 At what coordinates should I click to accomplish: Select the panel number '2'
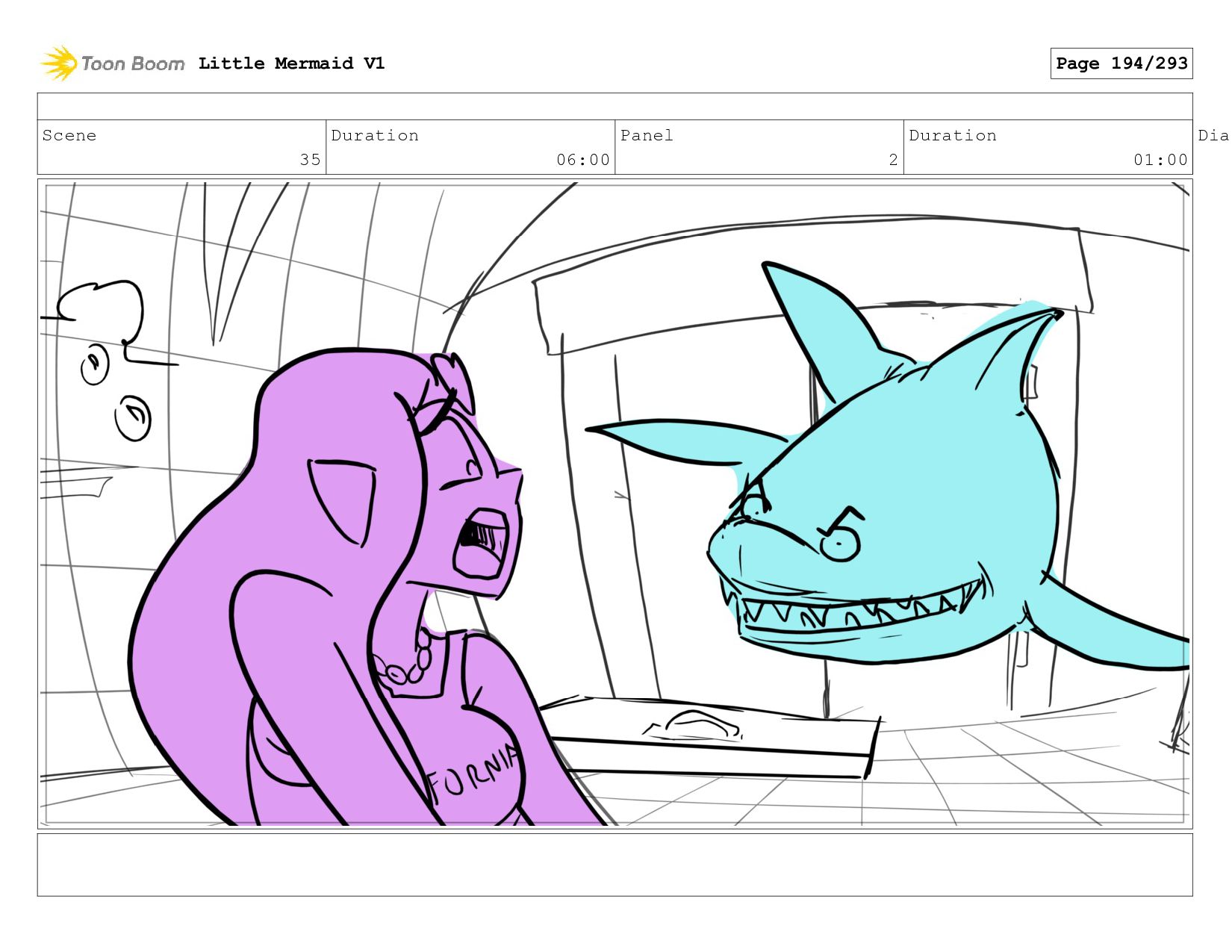(893, 160)
